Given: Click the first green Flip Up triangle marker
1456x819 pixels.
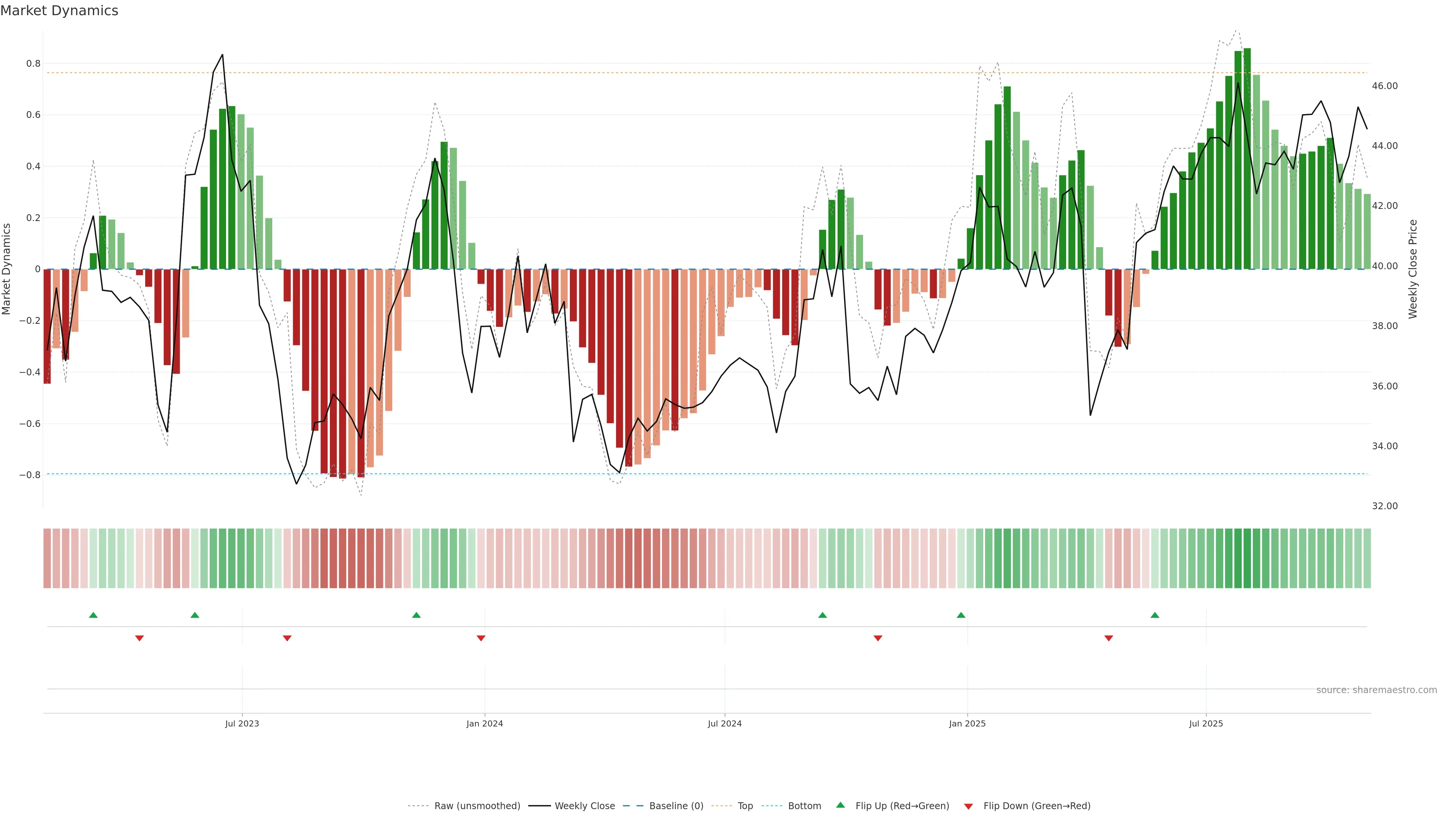Looking at the screenshot, I should pos(93,615).
